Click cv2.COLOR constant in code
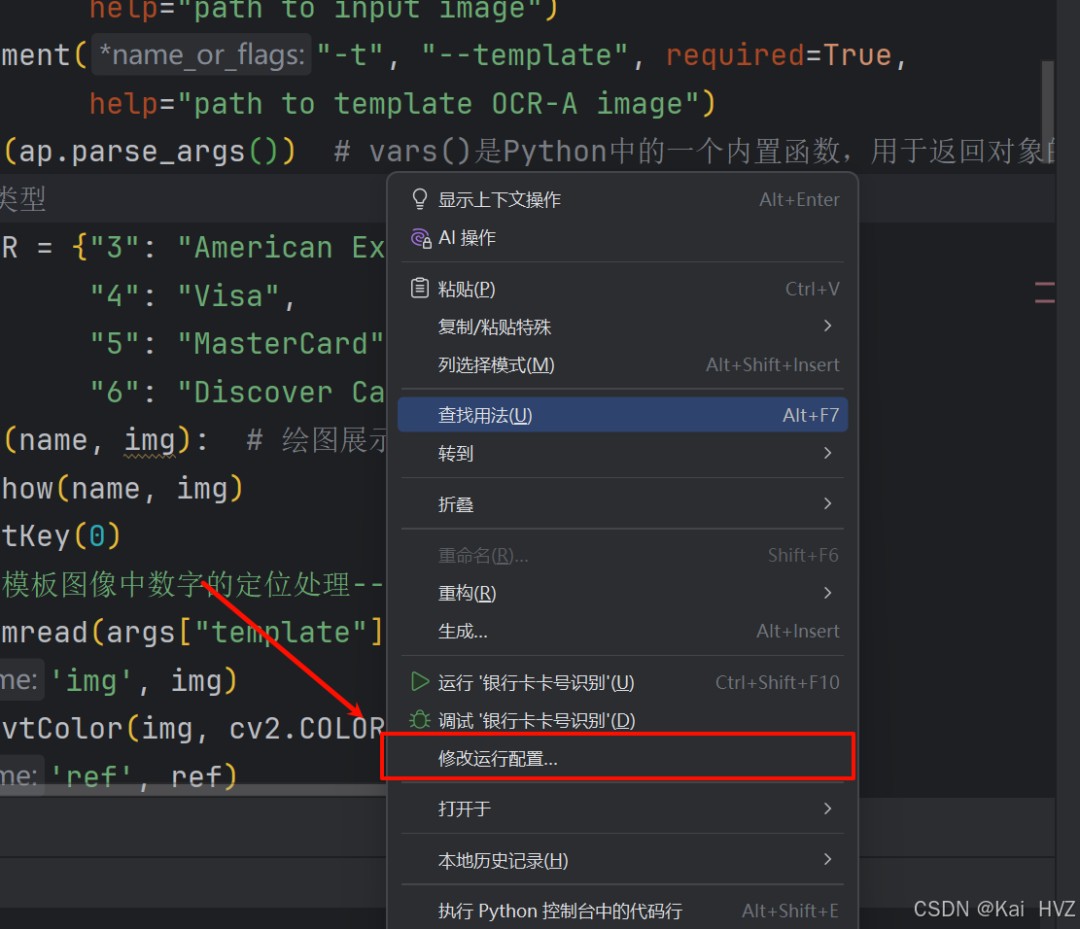The width and height of the screenshot is (1080, 929). point(307,729)
